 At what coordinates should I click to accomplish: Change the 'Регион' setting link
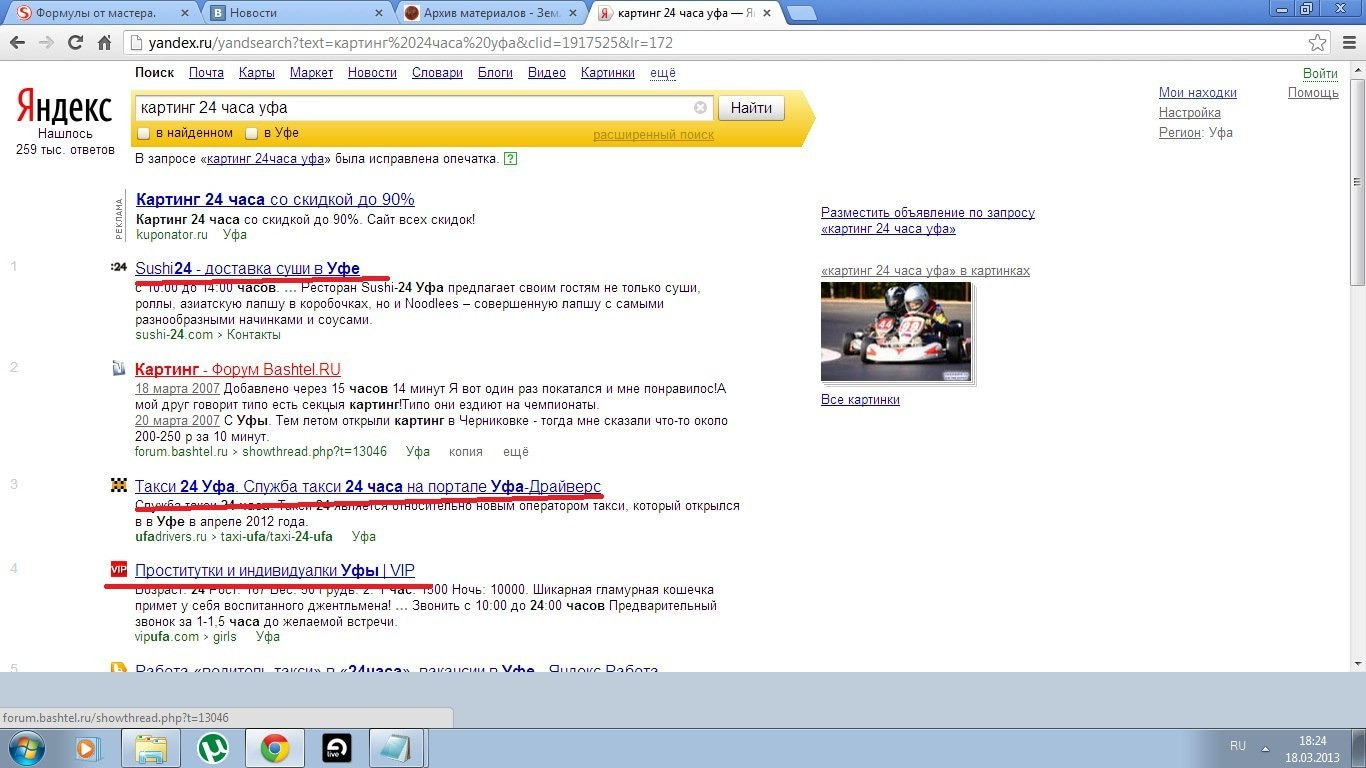[1180, 133]
